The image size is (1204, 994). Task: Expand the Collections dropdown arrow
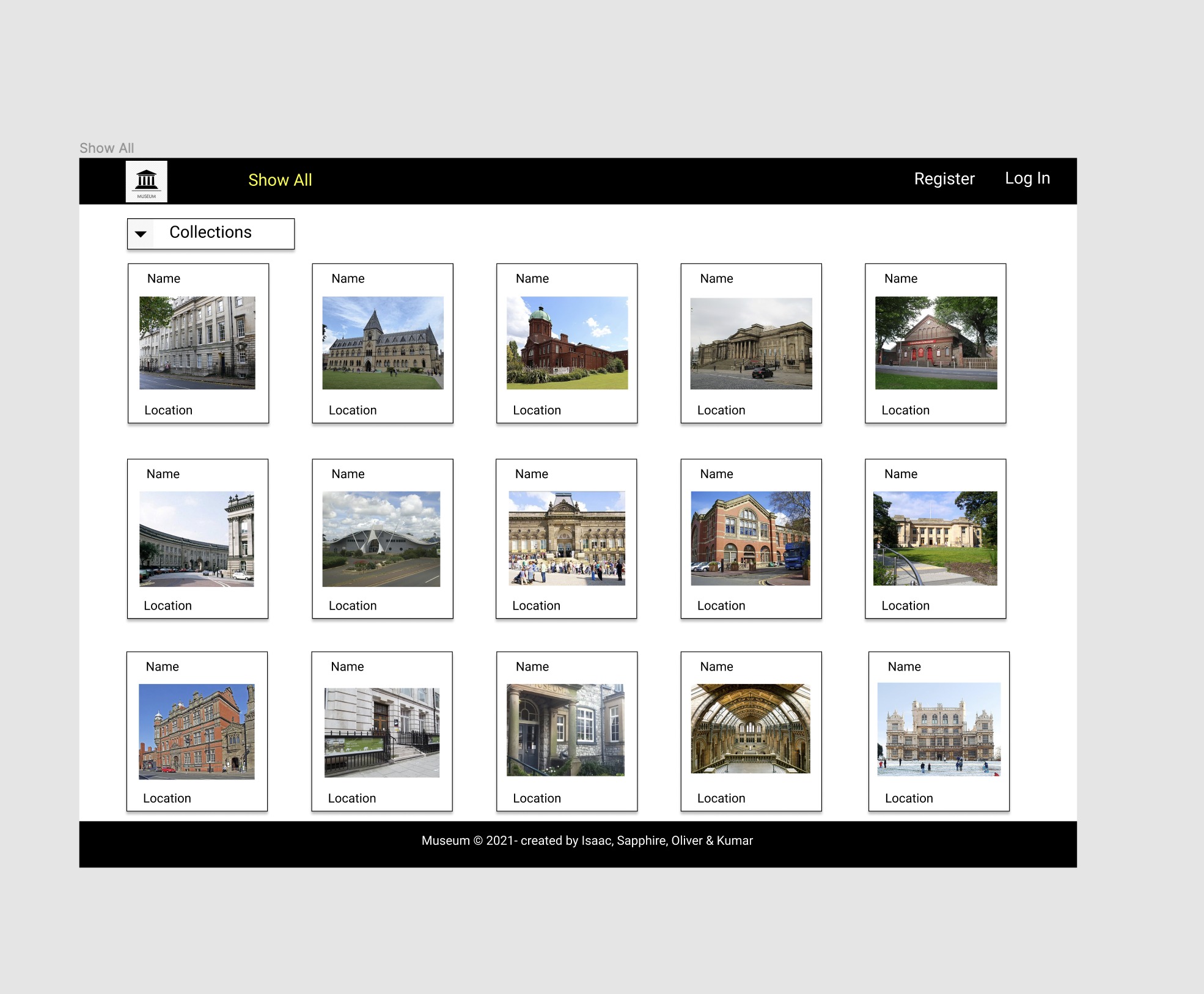pos(141,234)
